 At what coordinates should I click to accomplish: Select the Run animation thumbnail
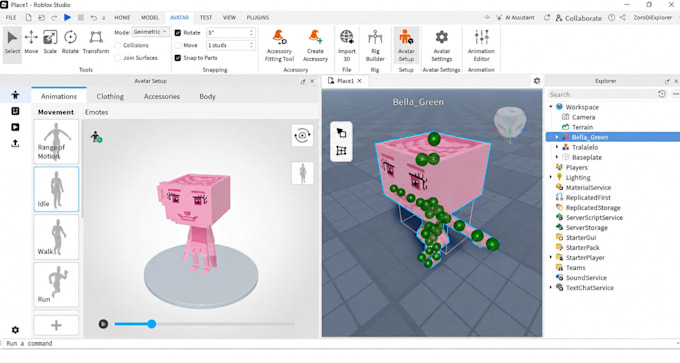[56, 285]
